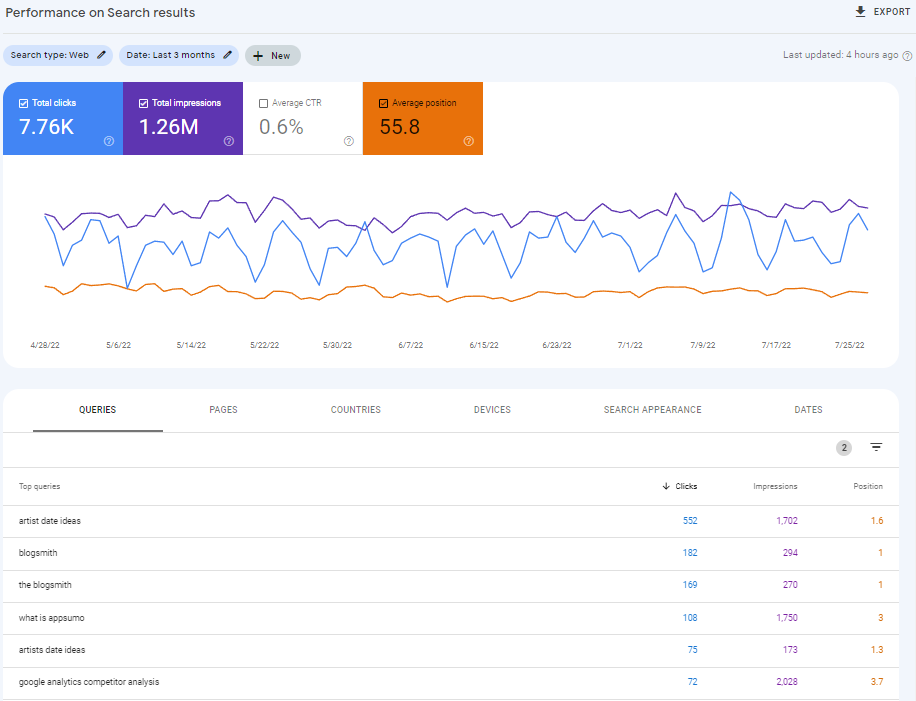Click the 2,028 impressions value
The width and height of the screenshot is (916, 701).
(787, 682)
